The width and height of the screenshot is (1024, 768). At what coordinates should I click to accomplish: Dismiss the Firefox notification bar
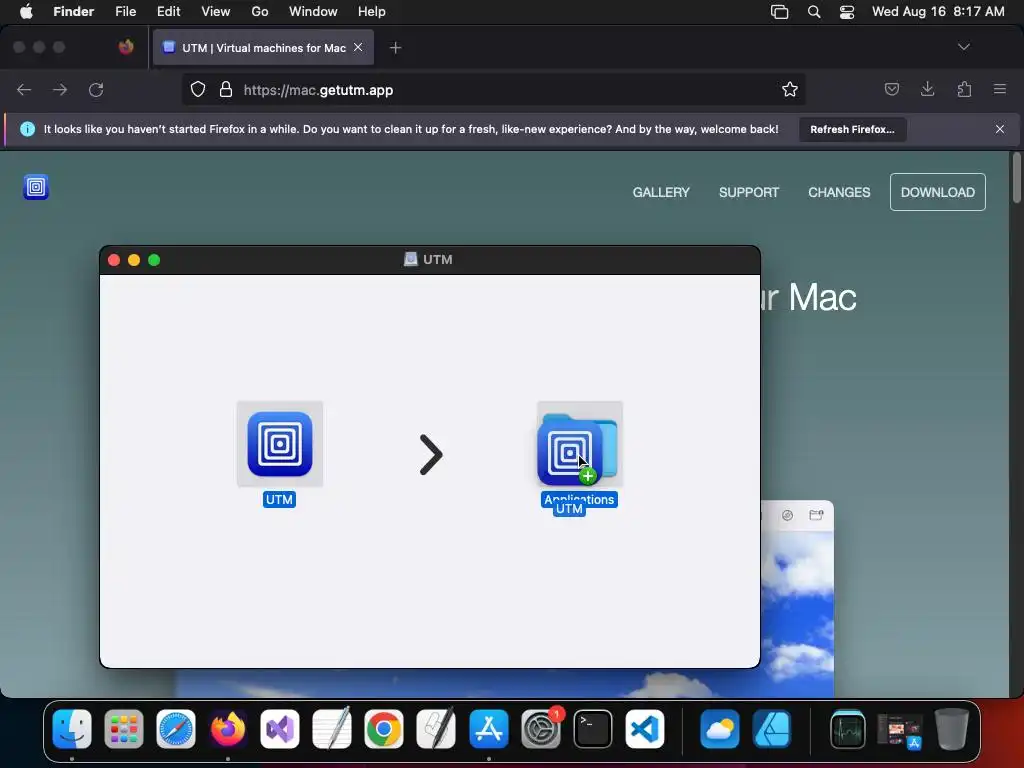[x=999, y=129]
